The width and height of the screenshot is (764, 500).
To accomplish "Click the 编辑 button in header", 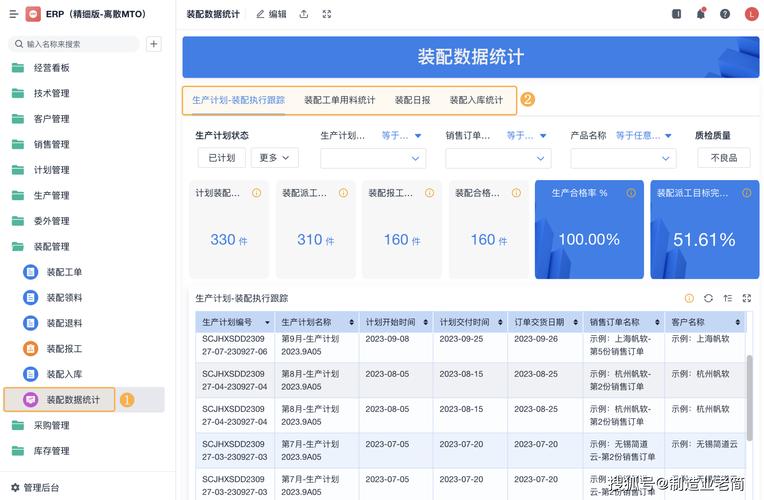I will 271,14.
